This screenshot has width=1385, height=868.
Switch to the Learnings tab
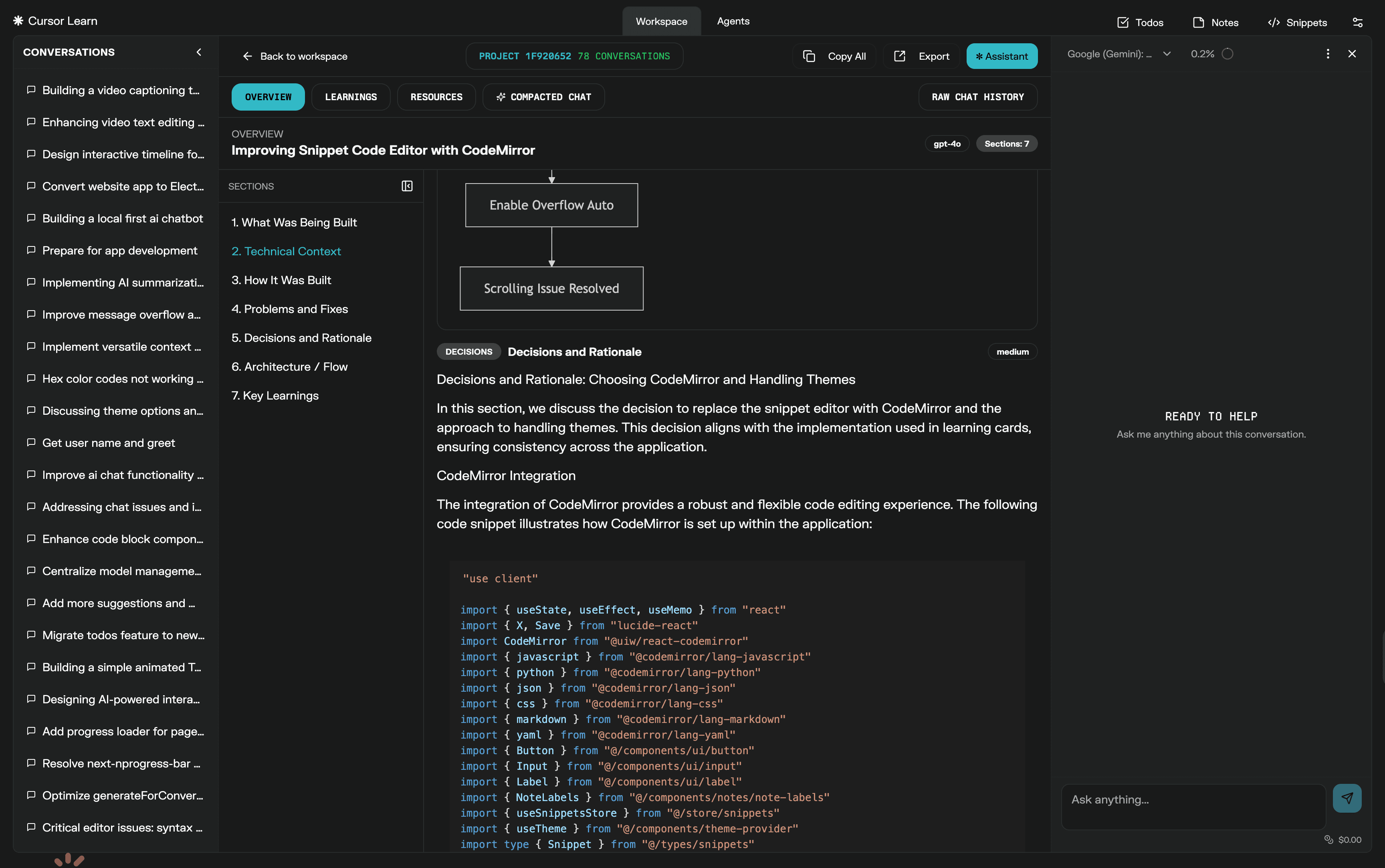pyautogui.click(x=351, y=97)
